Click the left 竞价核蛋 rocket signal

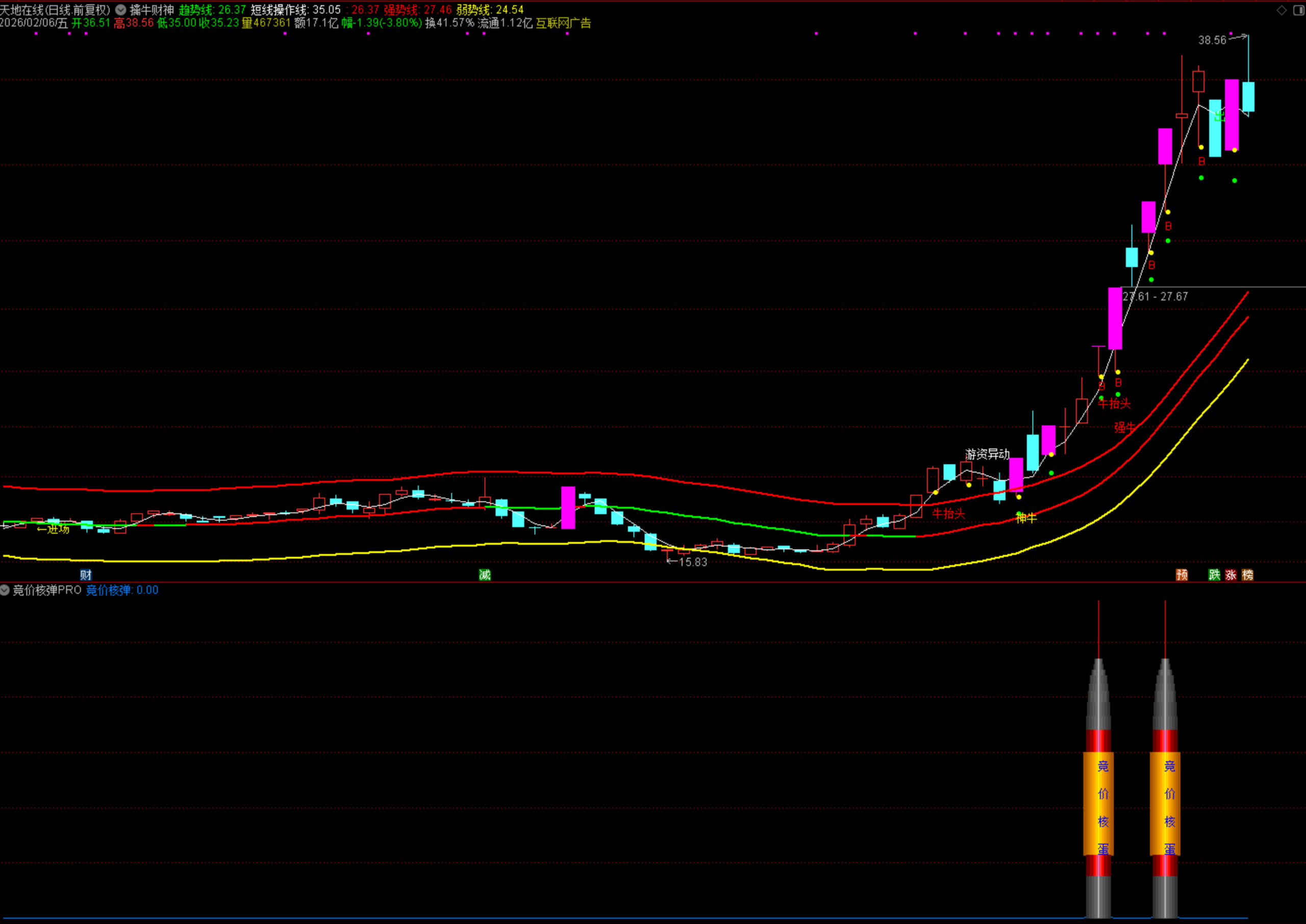[1098, 804]
